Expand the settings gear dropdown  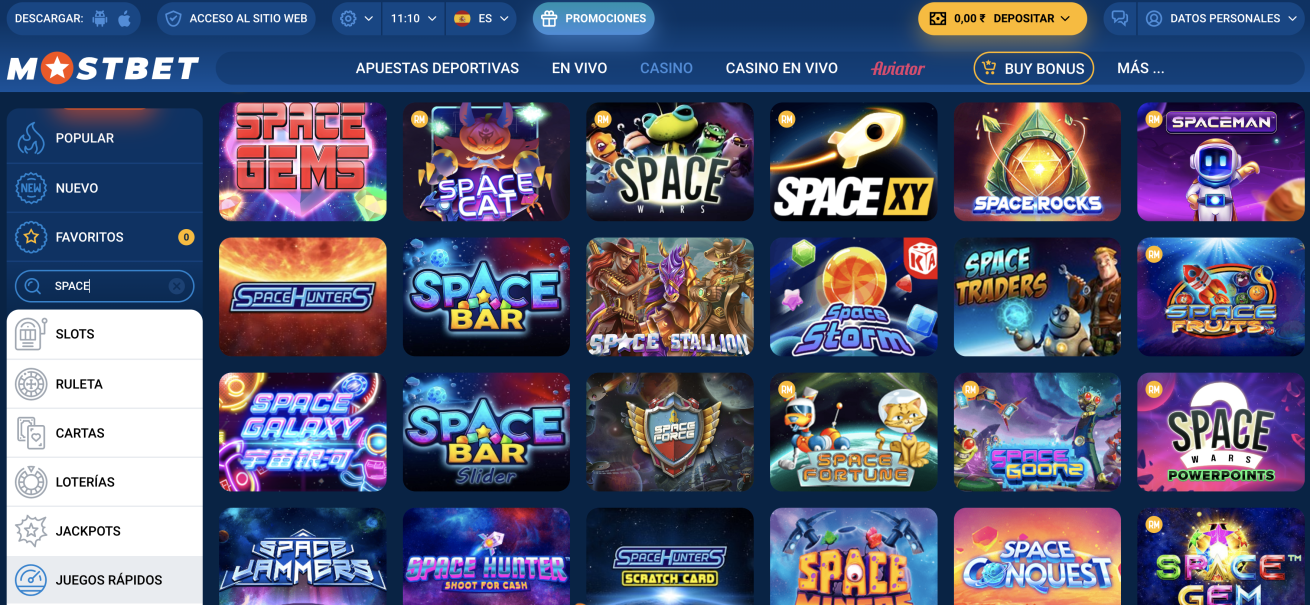(x=357, y=19)
